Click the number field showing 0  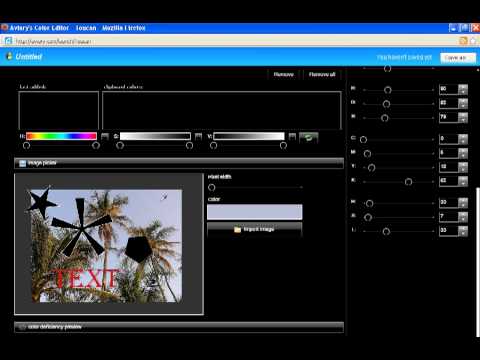pyautogui.click(x=449, y=139)
